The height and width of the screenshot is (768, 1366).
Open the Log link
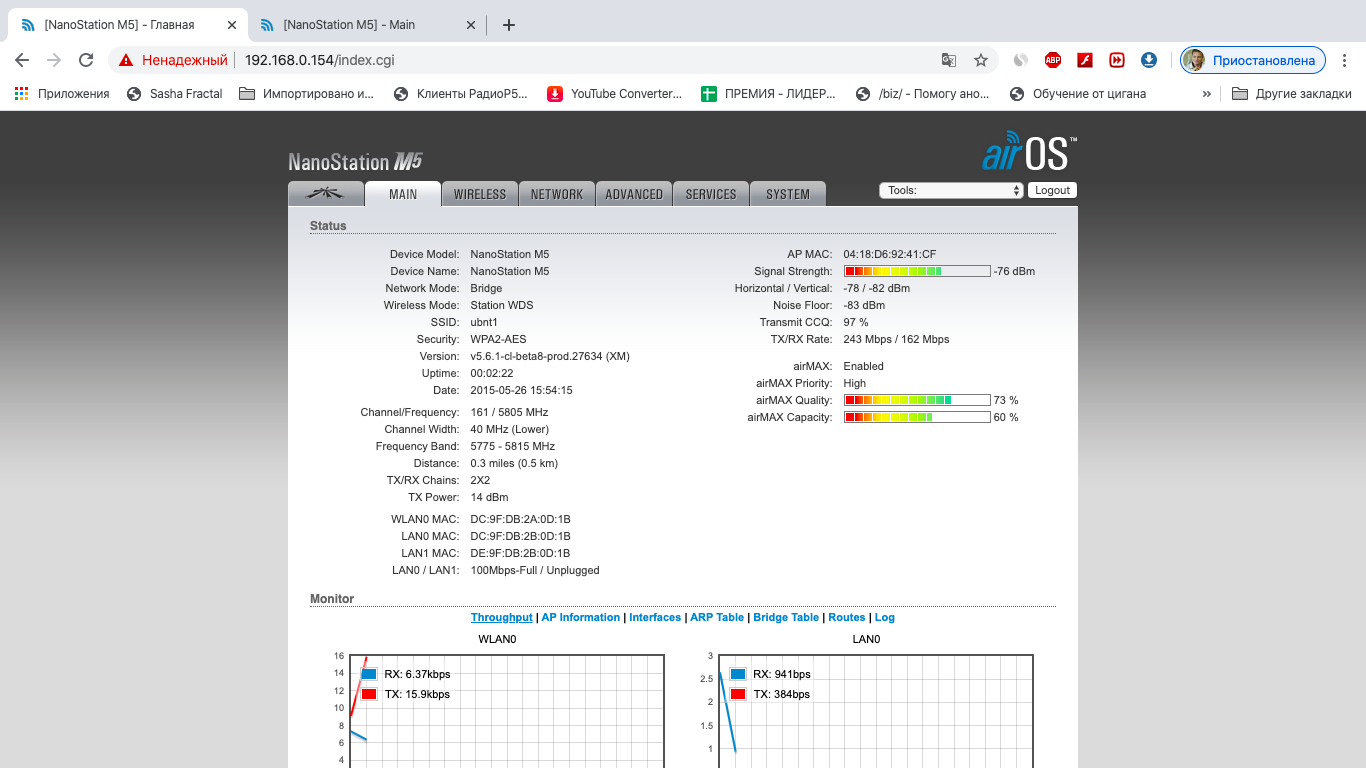pyautogui.click(x=885, y=618)
